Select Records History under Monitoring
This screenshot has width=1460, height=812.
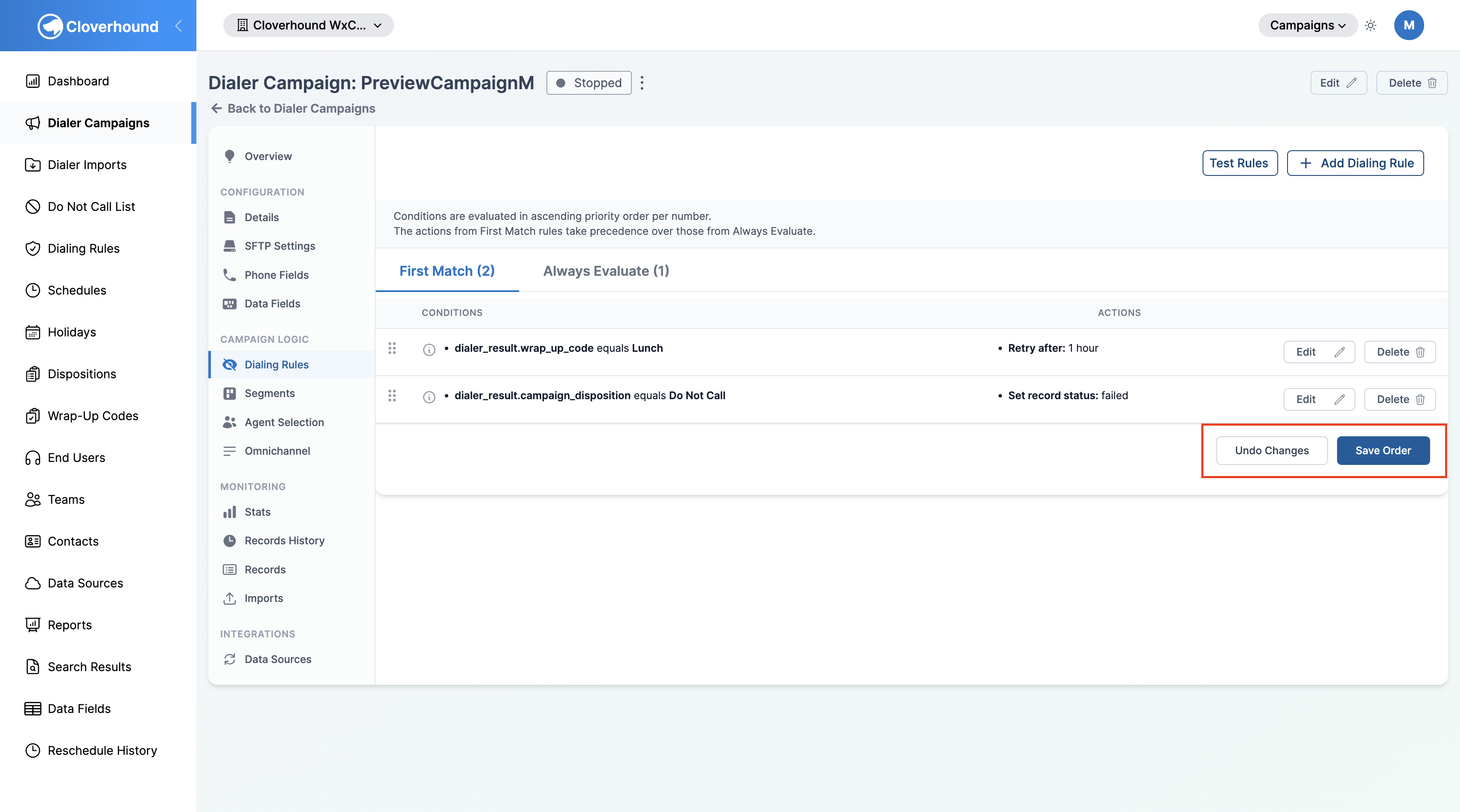click(292, 540)
